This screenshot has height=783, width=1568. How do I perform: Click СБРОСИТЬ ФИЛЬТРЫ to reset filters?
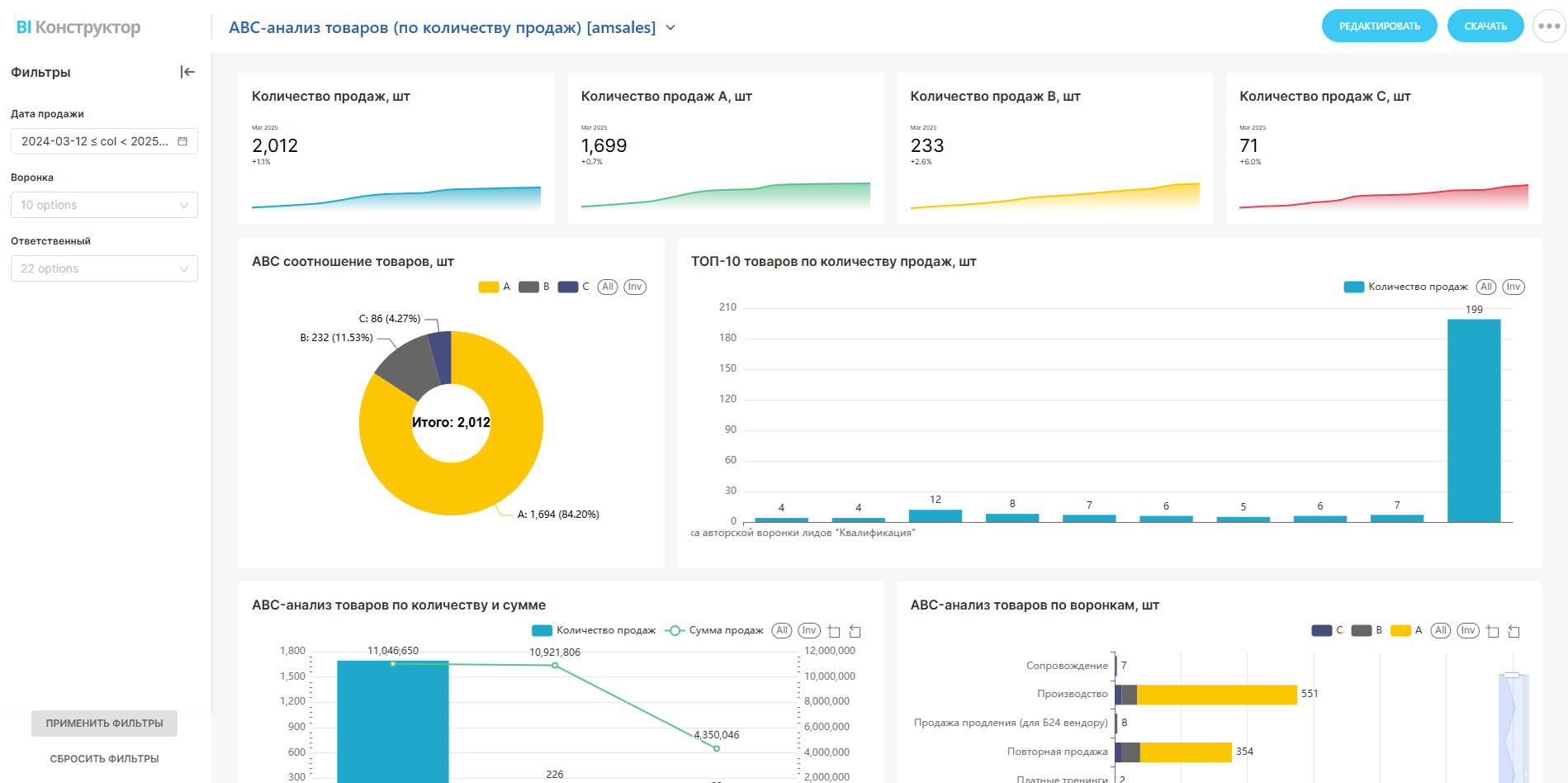click(x=104, y=758)
